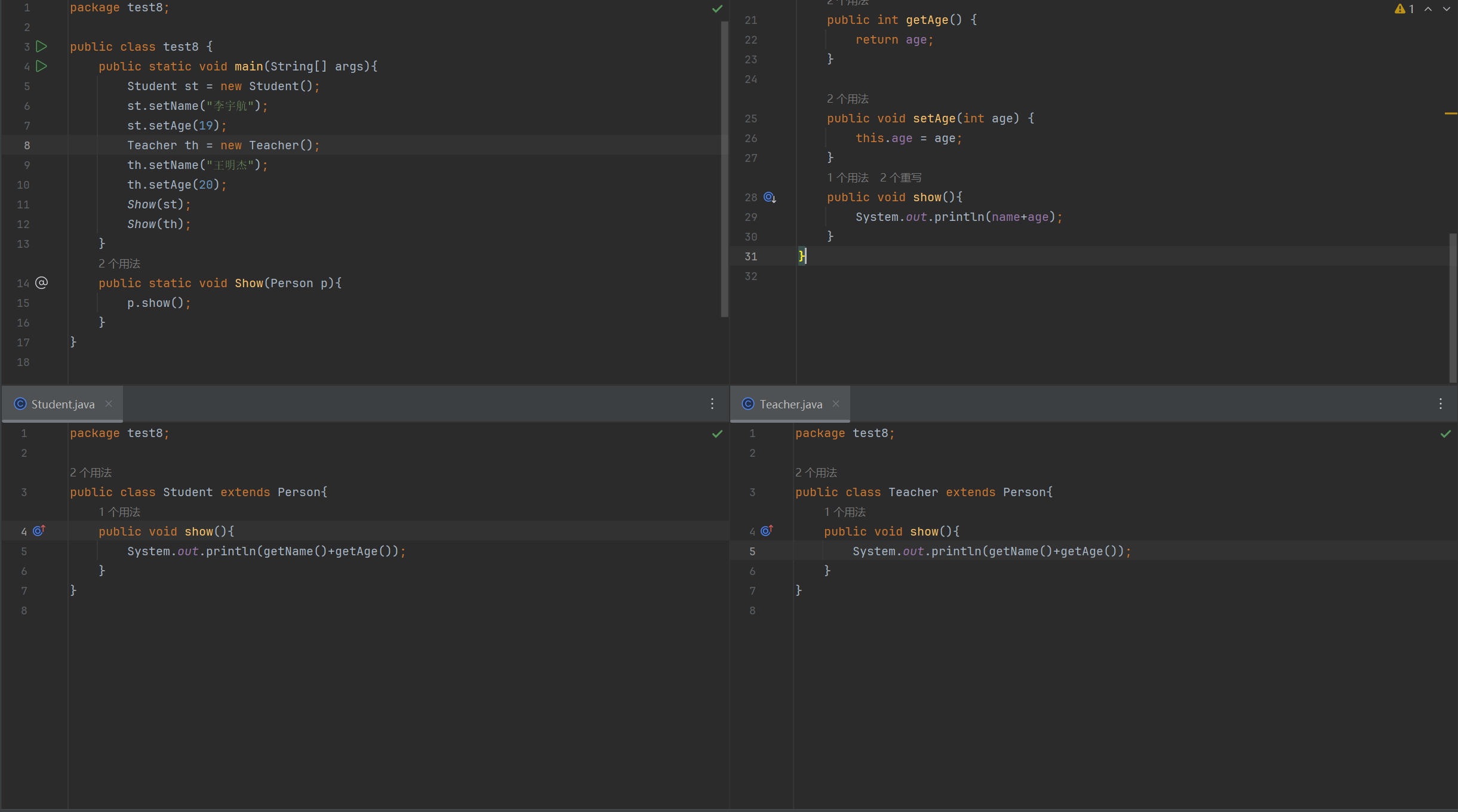Click '2 个用法' hint above Teacher class
The width and height of the screenshot is (1458, 812).
pos(816,472)
